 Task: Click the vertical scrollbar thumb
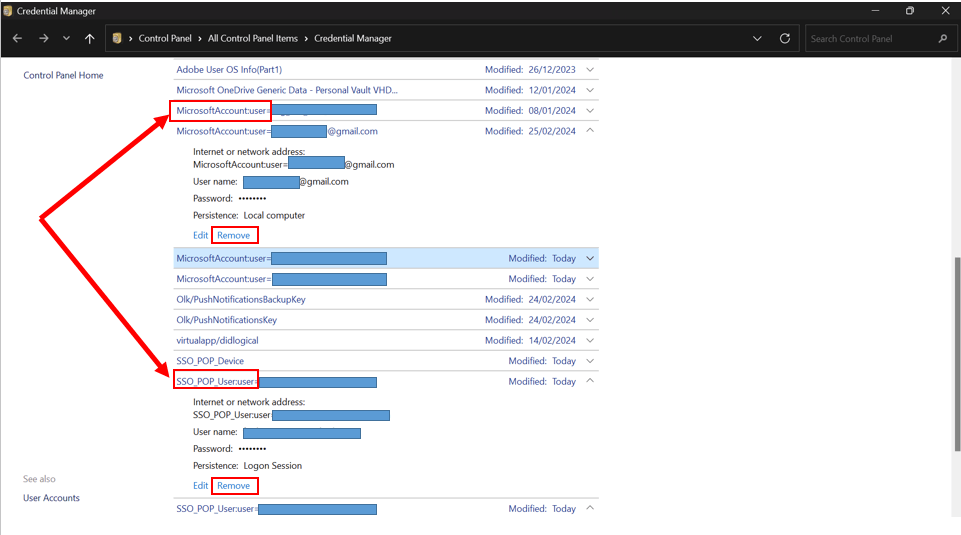pos(957,354)
